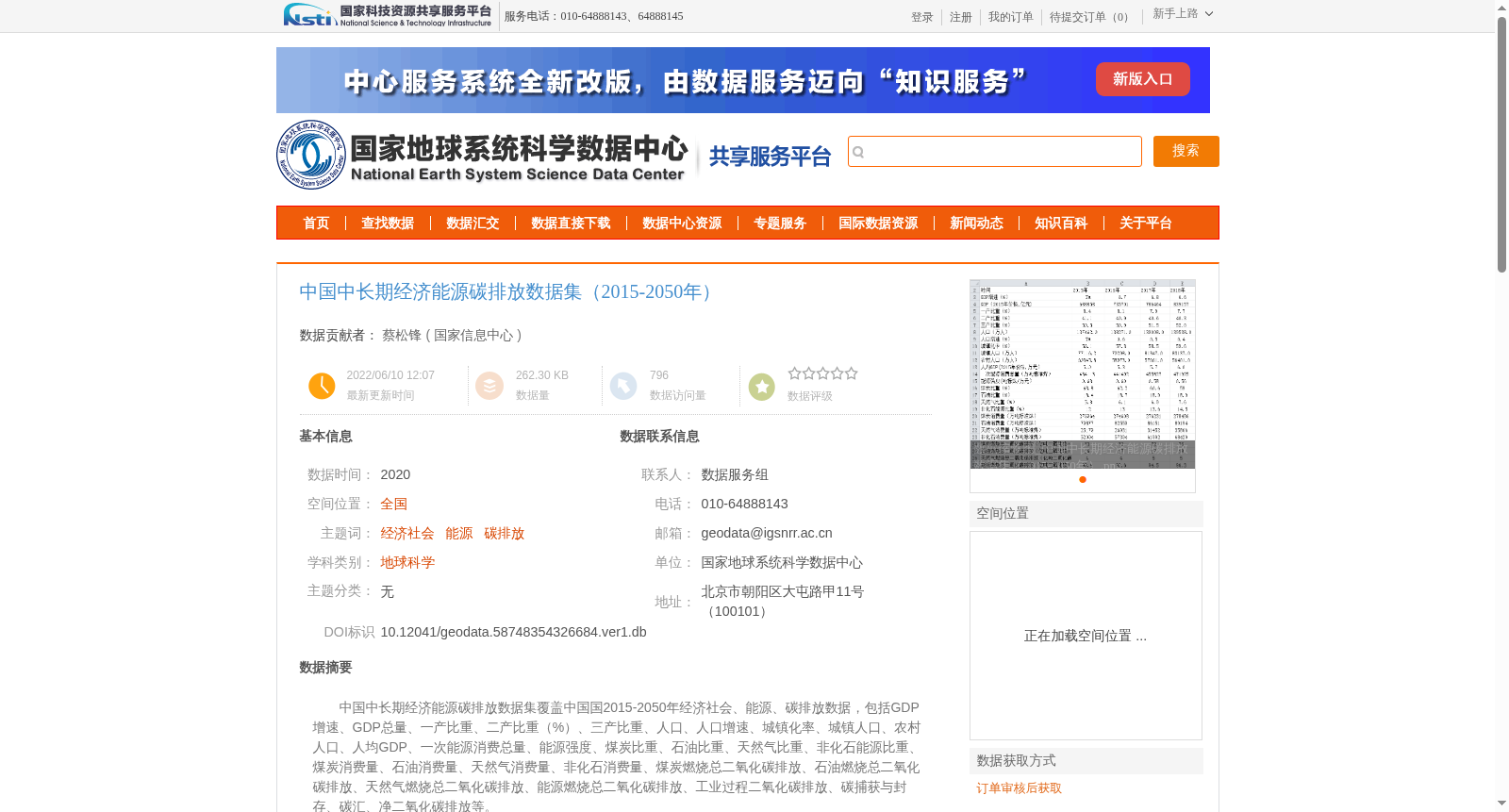1509x812 pixels.
Task: Click the 新版入口 button on the banner
Action: 1142,79
